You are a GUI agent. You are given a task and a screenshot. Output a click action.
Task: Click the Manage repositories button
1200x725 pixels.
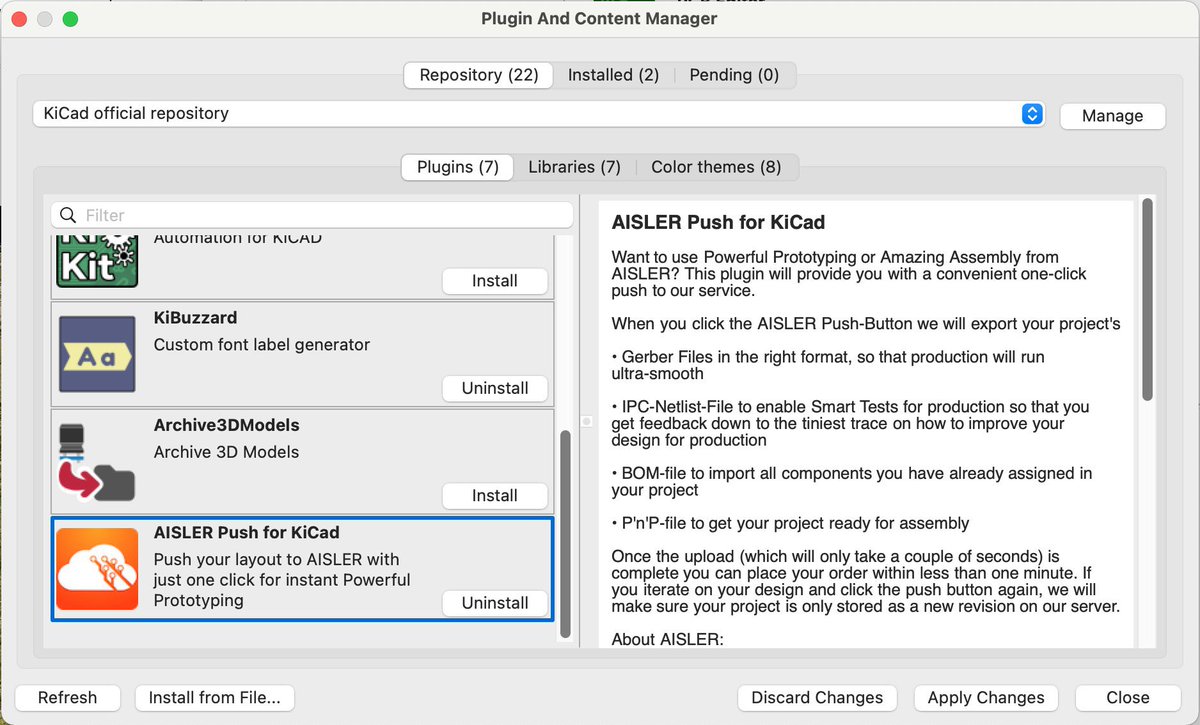(1112, 116)
